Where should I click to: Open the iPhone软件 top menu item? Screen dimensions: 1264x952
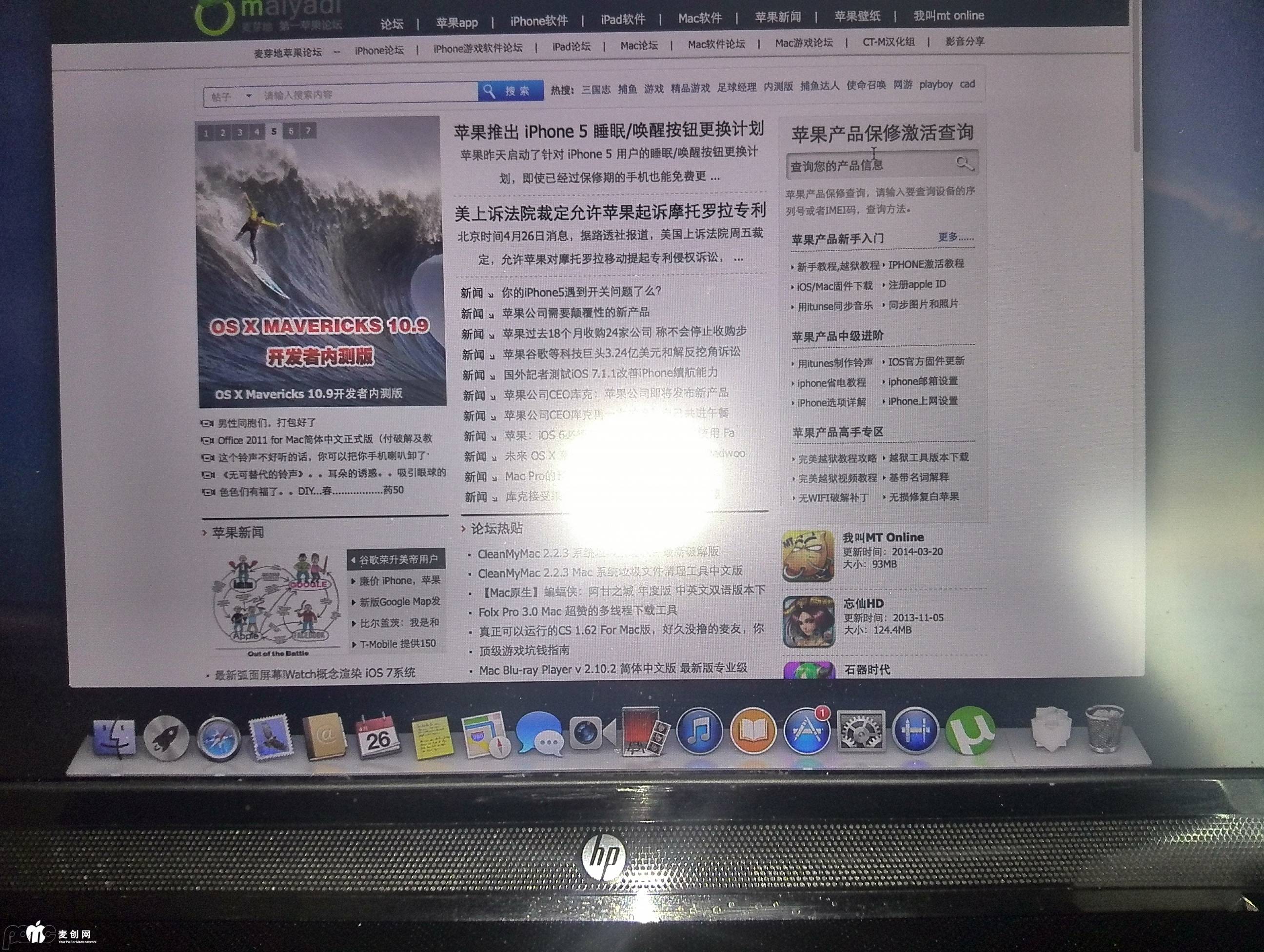click(x=538, y=21)
